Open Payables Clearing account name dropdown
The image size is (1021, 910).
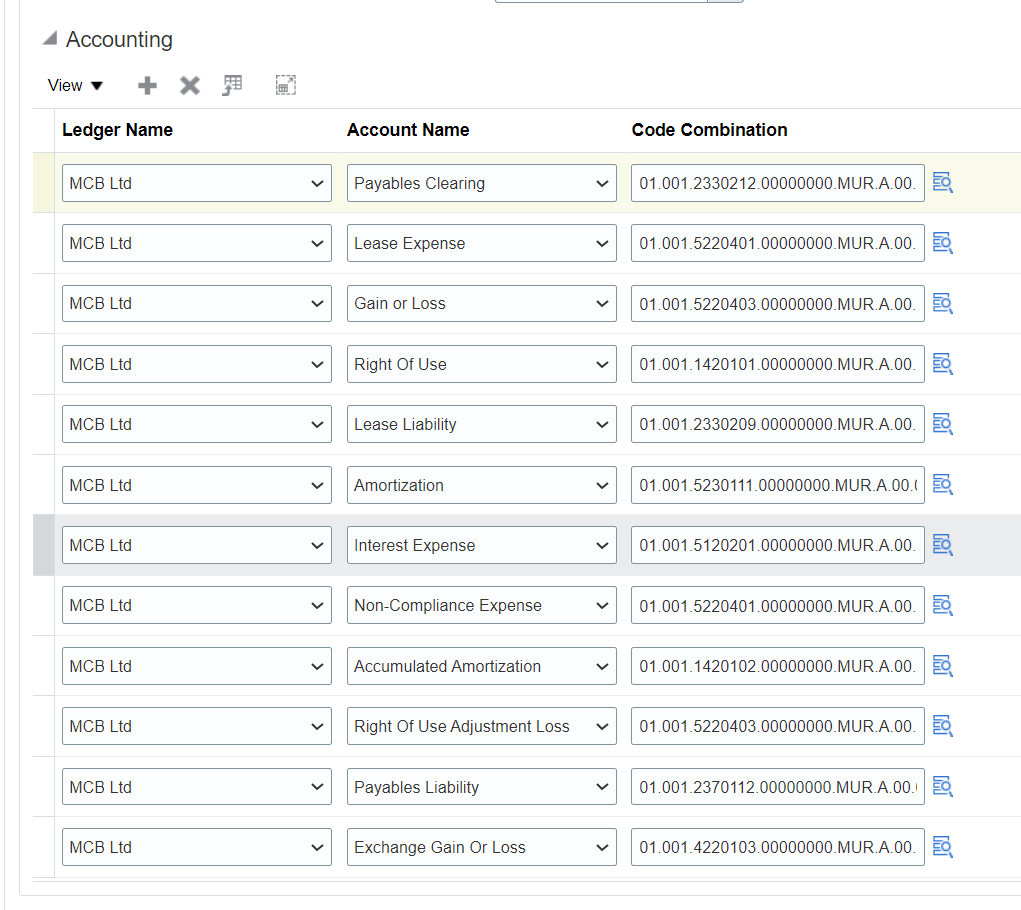pyautogui.click(x=481, y=183)
